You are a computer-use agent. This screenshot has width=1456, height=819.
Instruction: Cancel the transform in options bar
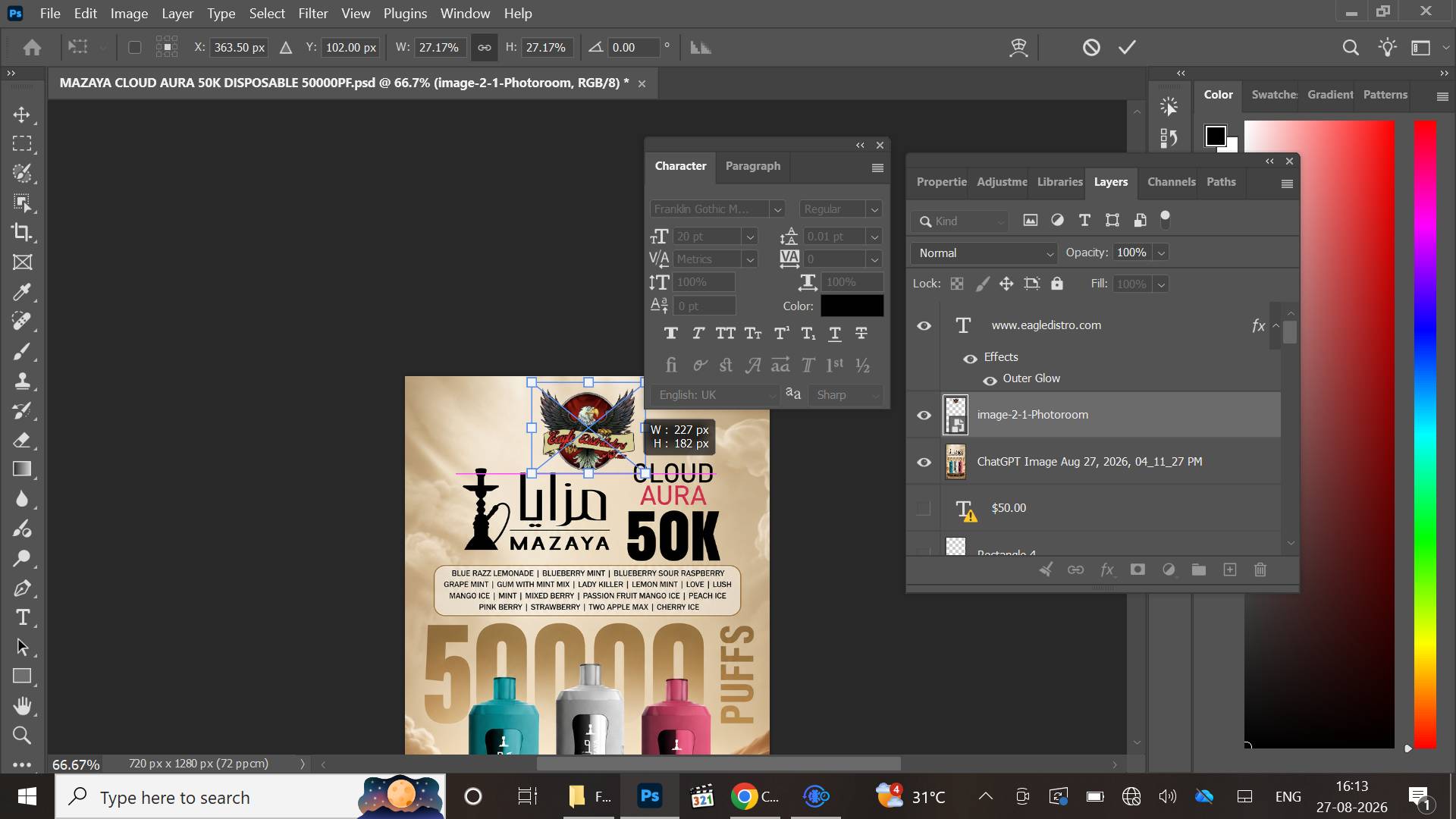click(1091, 47)
